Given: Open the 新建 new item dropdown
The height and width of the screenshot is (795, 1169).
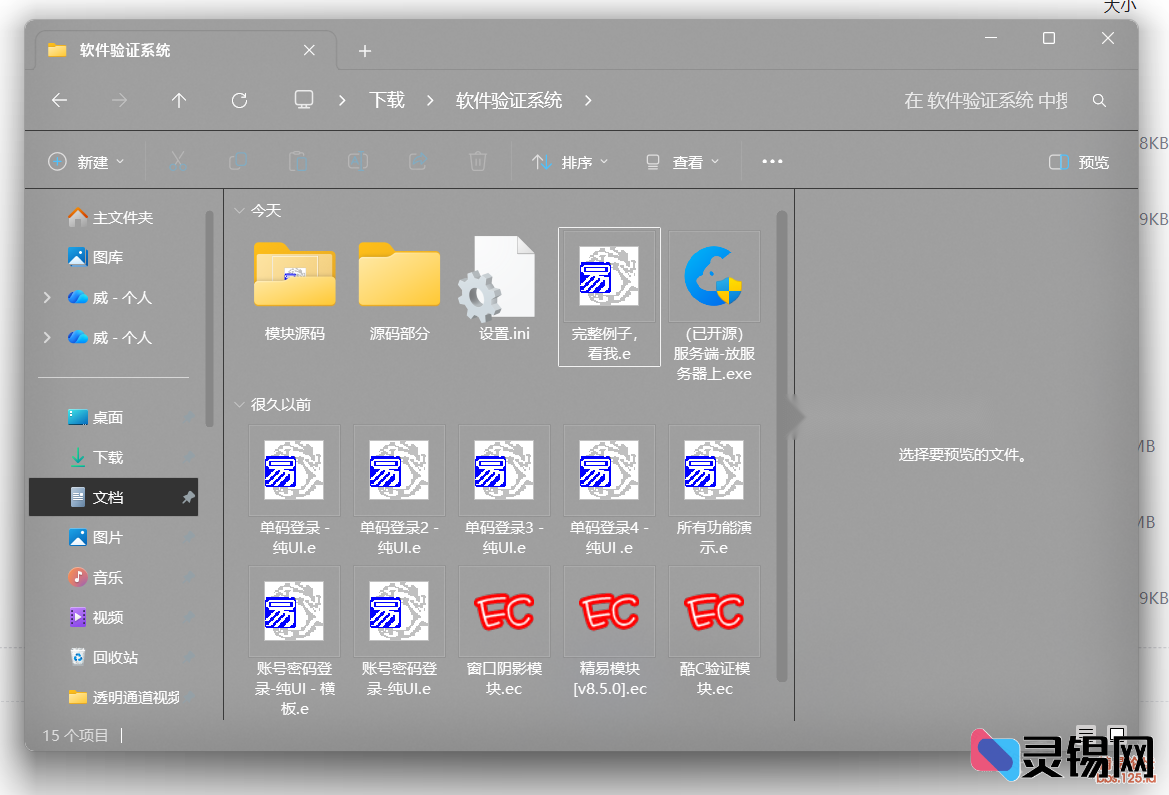Looking at the screenshot, I should coord(87,161).
